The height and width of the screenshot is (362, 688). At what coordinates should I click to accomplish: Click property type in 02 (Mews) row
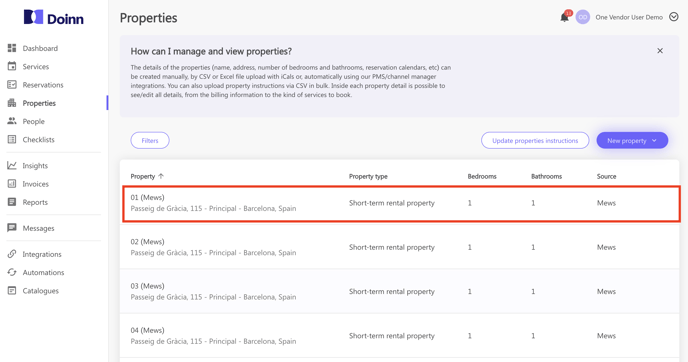click(392, 247)
